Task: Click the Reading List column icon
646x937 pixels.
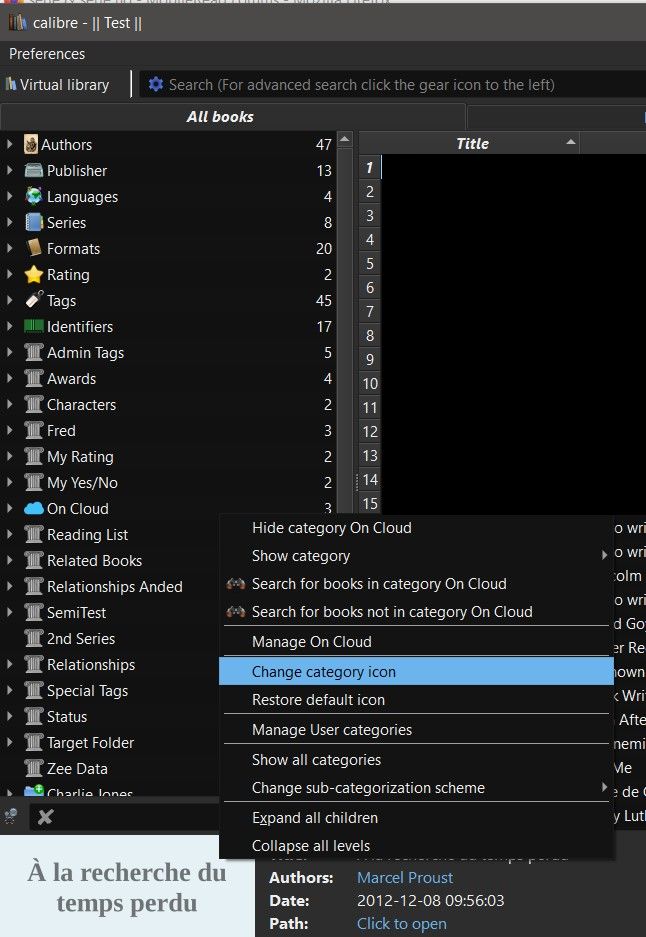Action: (33, 535)
